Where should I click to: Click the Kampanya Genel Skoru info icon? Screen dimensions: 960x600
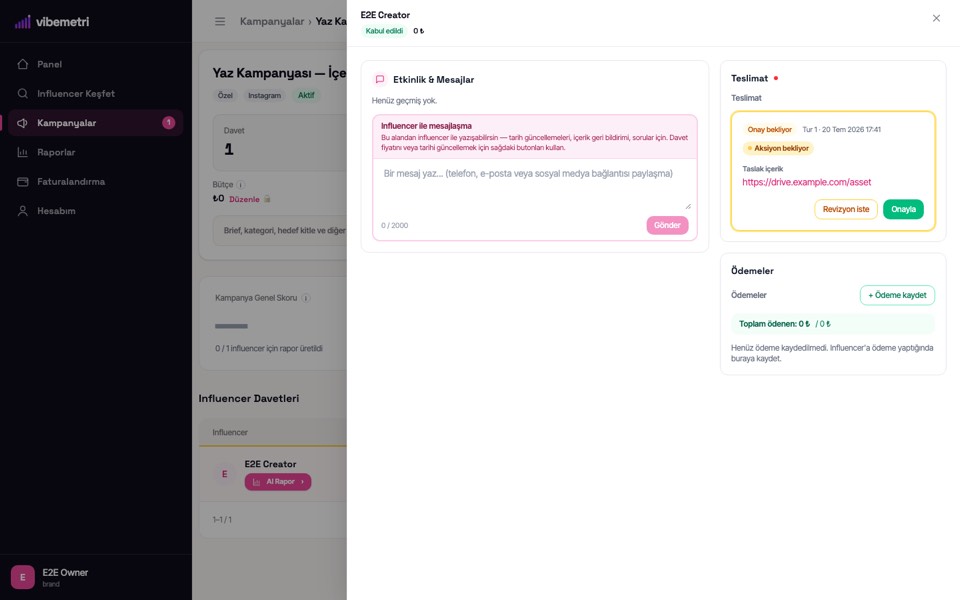coord(306,298)
